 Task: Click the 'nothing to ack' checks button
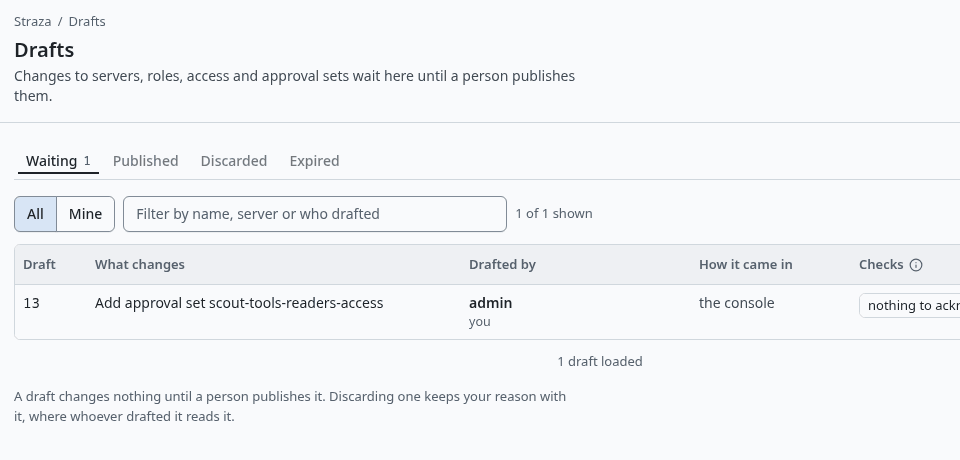coord(910,306)
